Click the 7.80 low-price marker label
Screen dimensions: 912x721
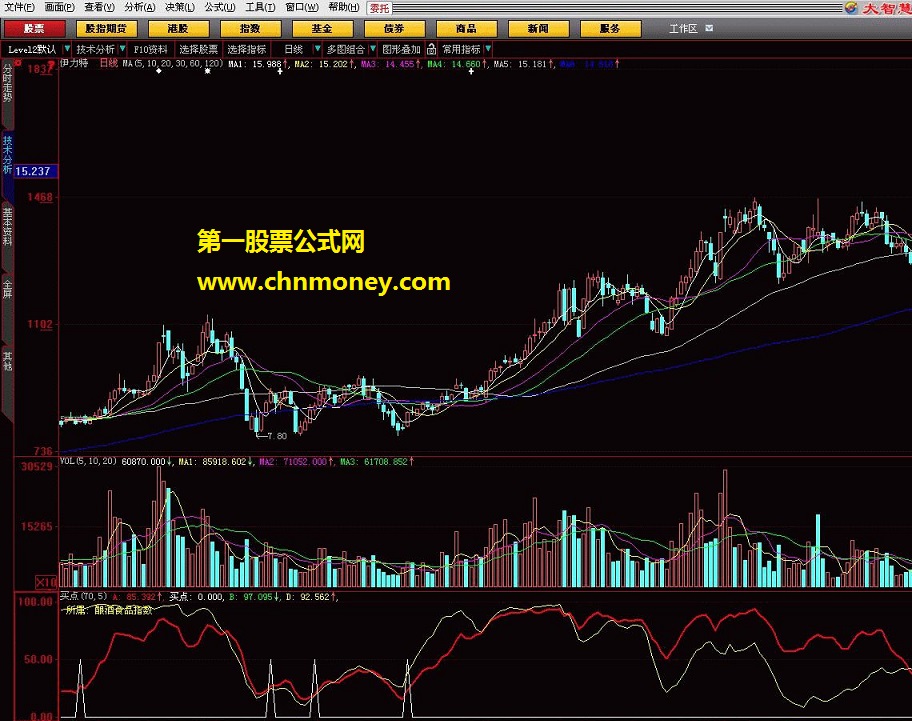pos(277,436)
